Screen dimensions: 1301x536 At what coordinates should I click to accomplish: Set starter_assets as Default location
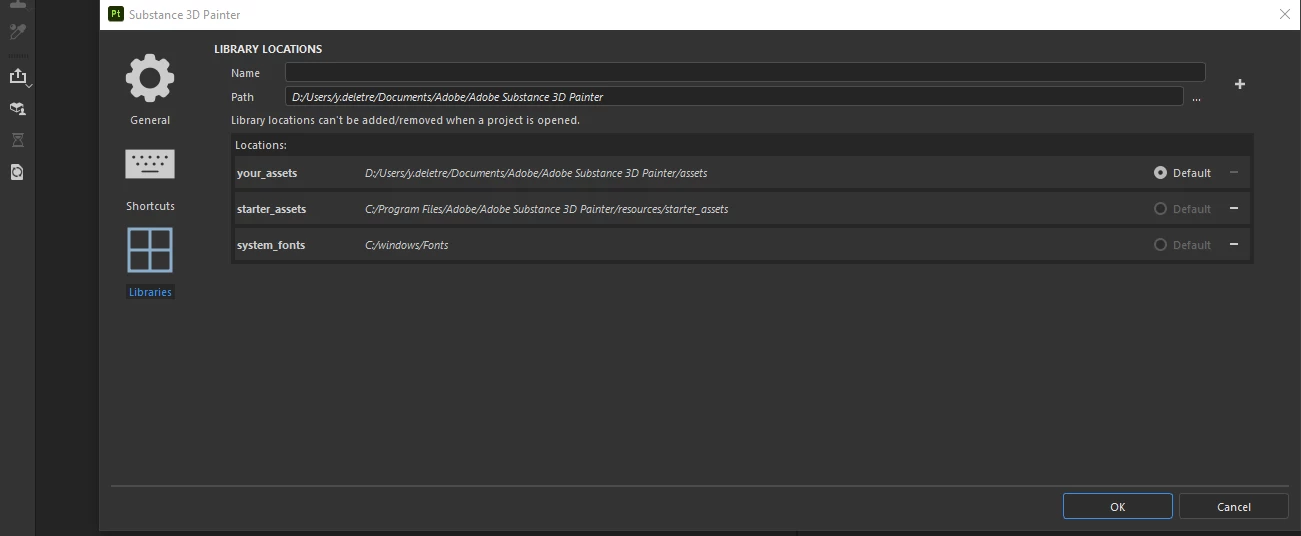pos(1160,209)
